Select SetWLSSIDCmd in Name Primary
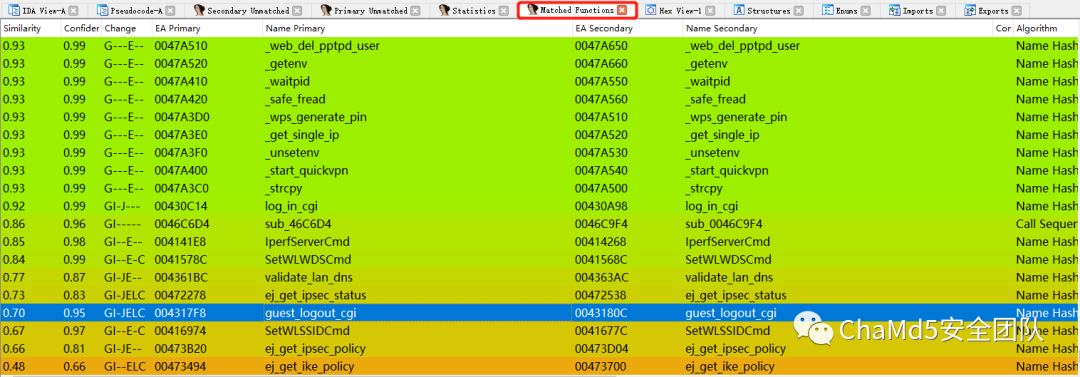The height and width of the screenshot is (377, 1080). point(308,331)
